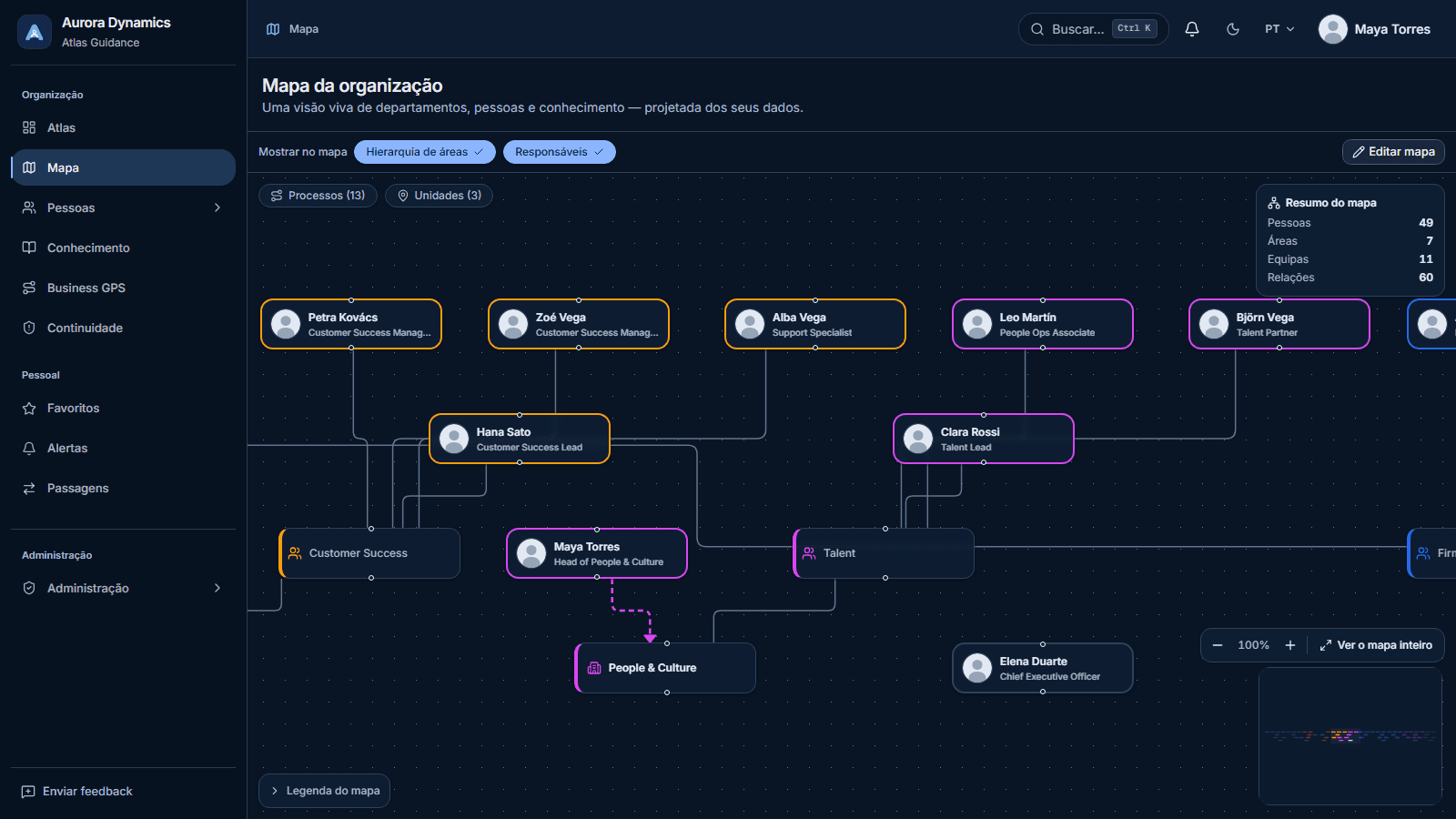Click the Atlas grid icon in sidebar
The width and height of the screenshot is (1456, 819).
[29, 127]
